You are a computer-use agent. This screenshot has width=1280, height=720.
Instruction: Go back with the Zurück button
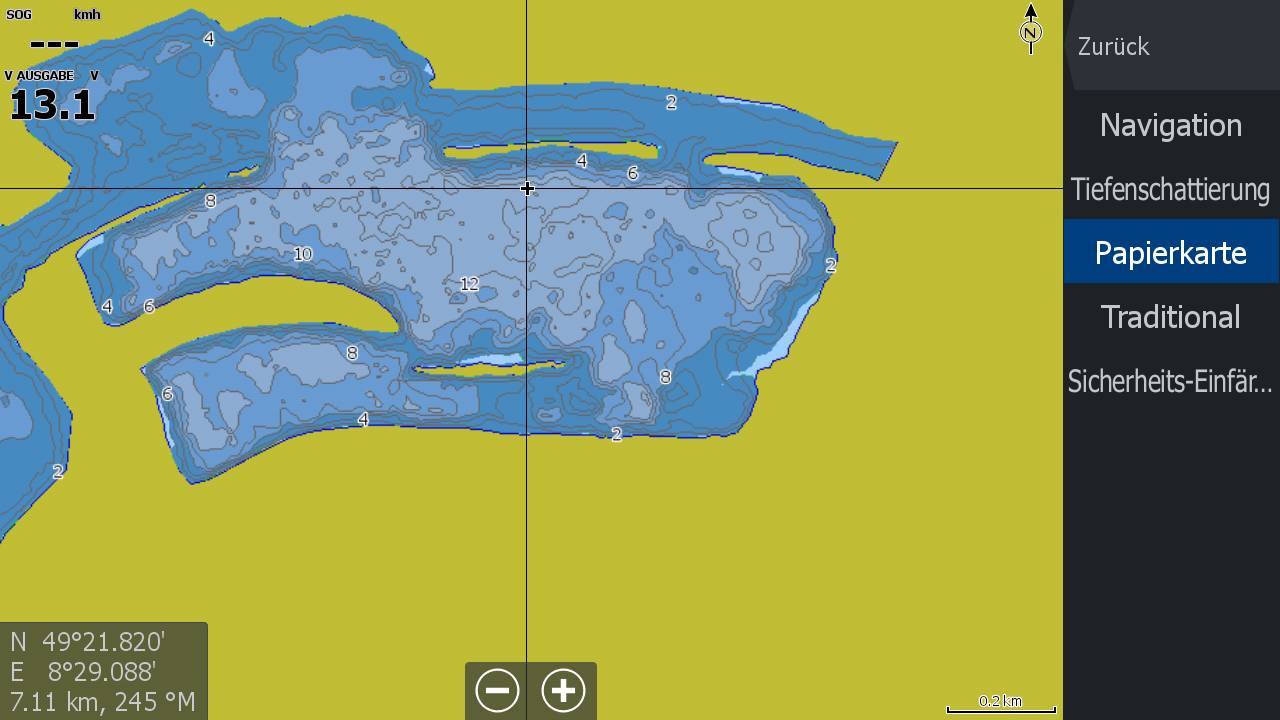pos(1114,47)
